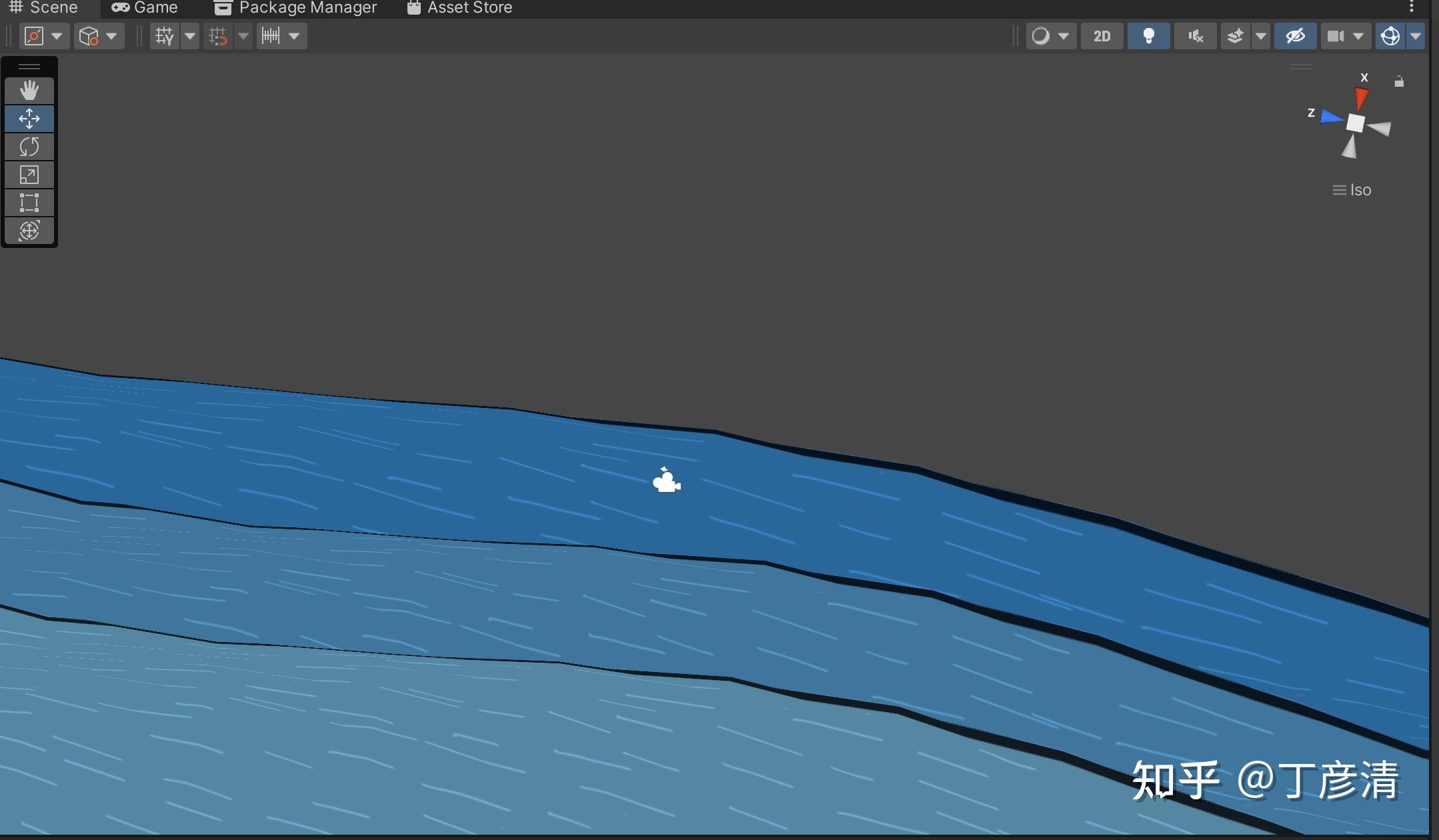Unmute scene audio
Viewport: 1439px width, 840px height.
(1194, 36)
